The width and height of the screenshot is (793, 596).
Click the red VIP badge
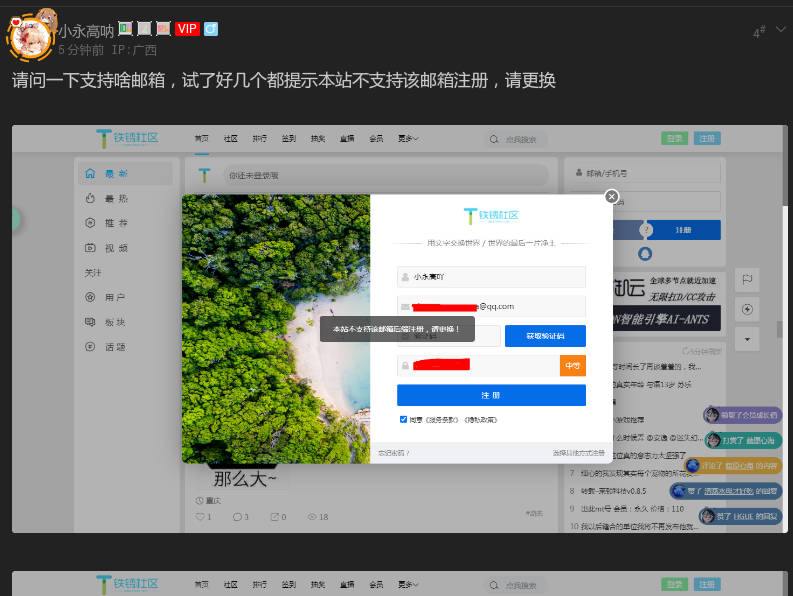(x=187, y=29)
